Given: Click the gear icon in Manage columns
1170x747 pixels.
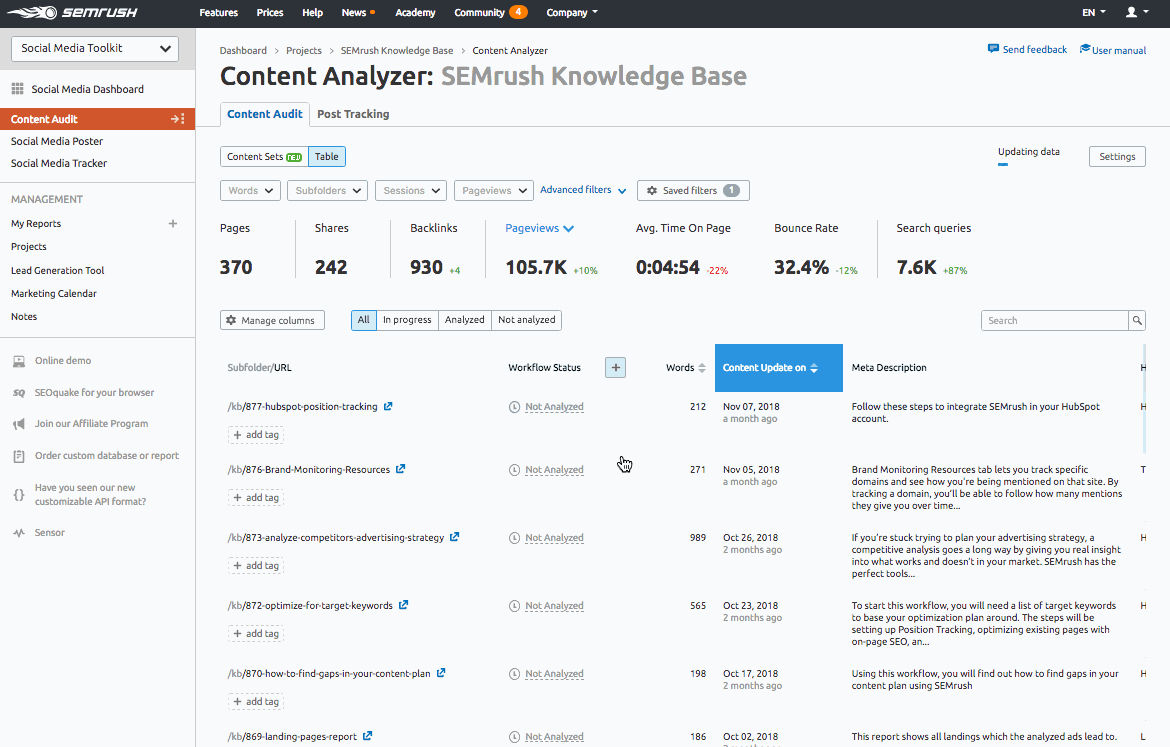Looking at the screenshot, I should tap(231, 320).
